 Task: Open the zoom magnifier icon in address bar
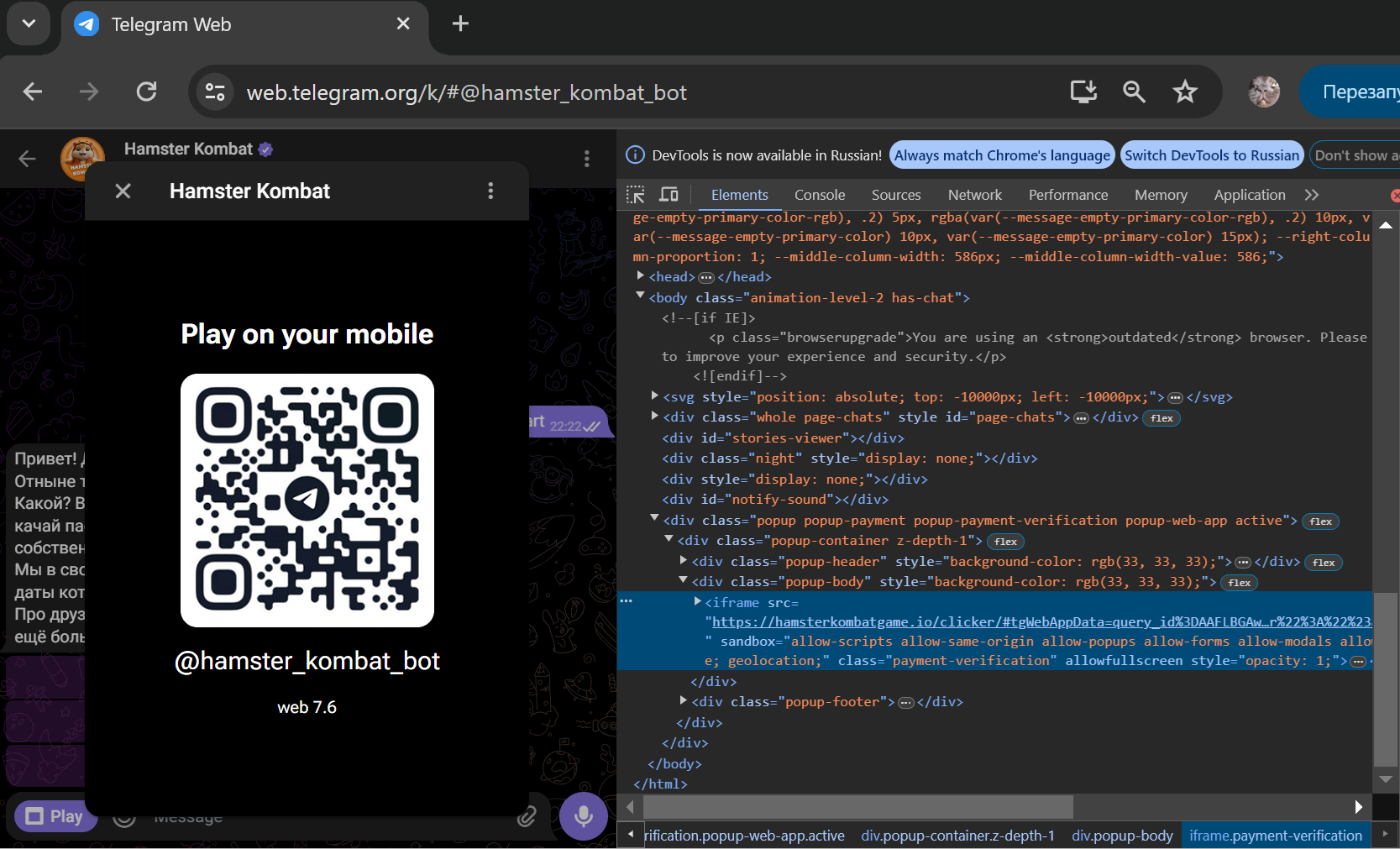tap(1134, 92)
